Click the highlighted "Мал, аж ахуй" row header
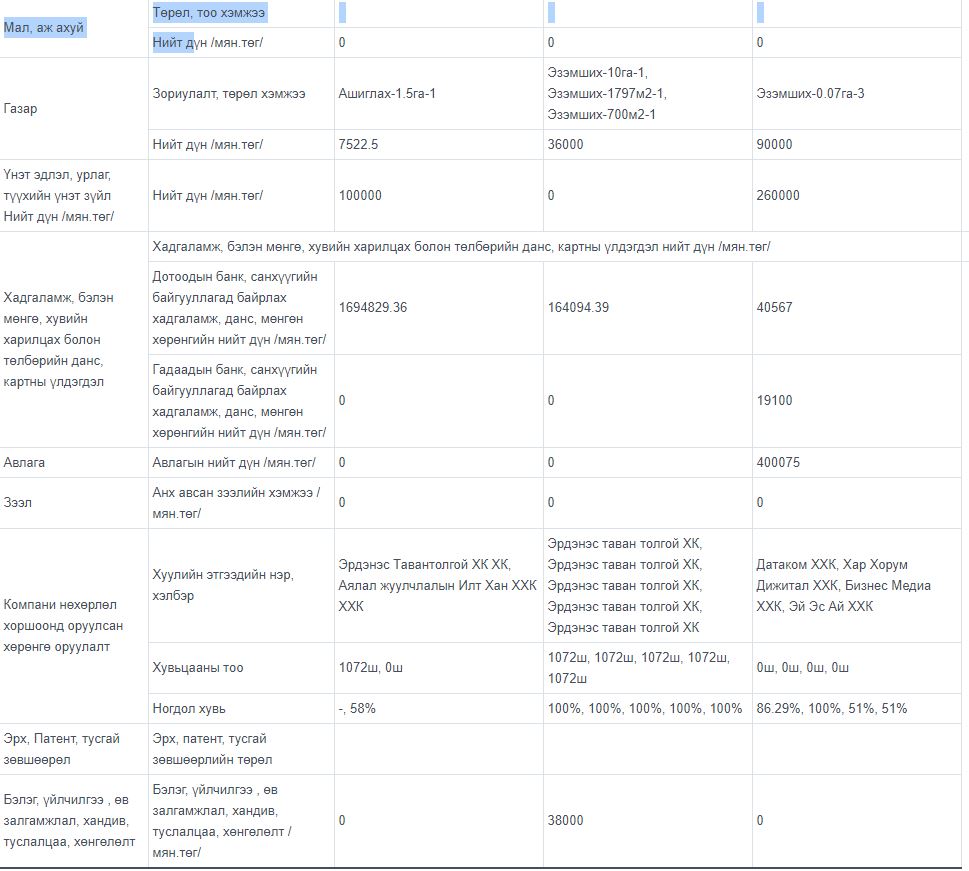969x871 pixels. (x=44, y=27)
